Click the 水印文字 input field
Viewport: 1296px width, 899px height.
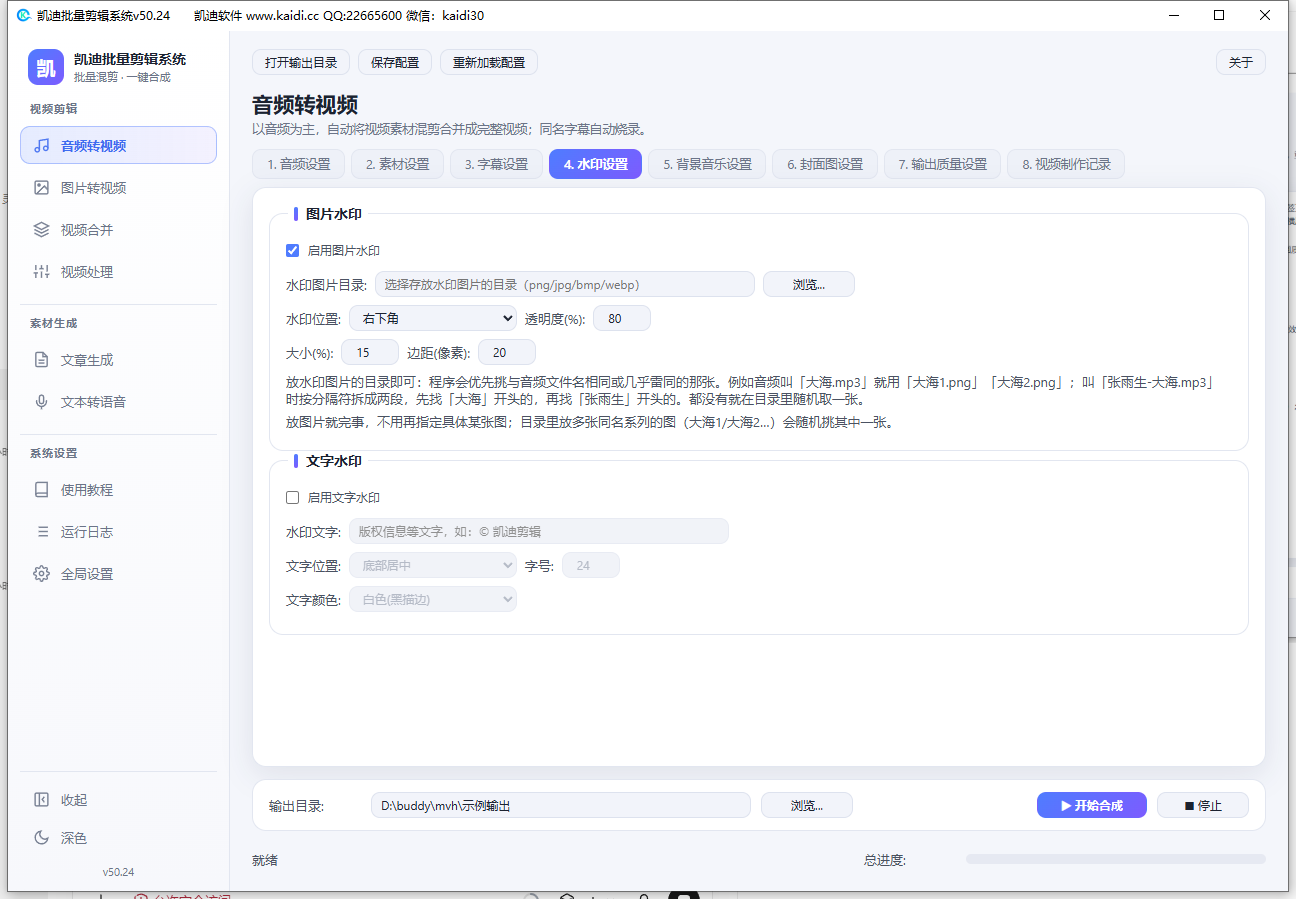pyautogui.click(x=539, y=531)
